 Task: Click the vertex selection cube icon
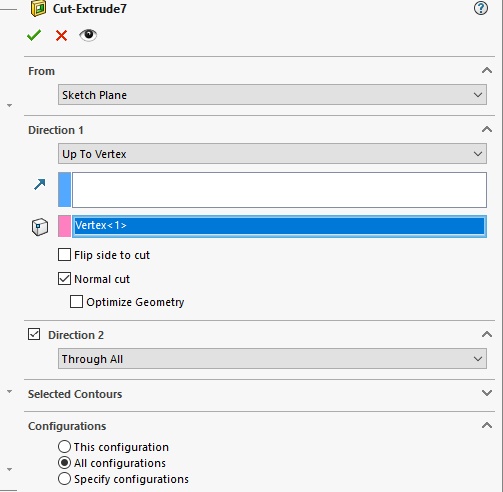pos(40,227)
